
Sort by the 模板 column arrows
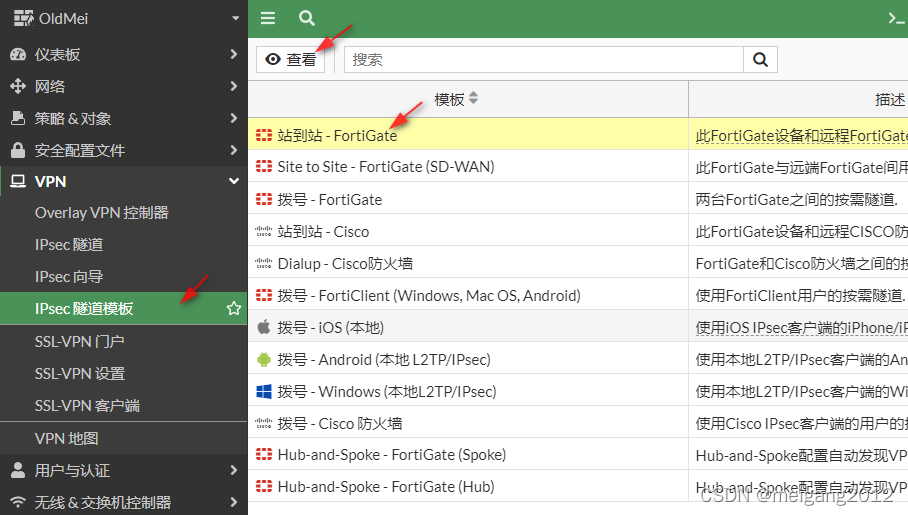[x=473, y=98]
